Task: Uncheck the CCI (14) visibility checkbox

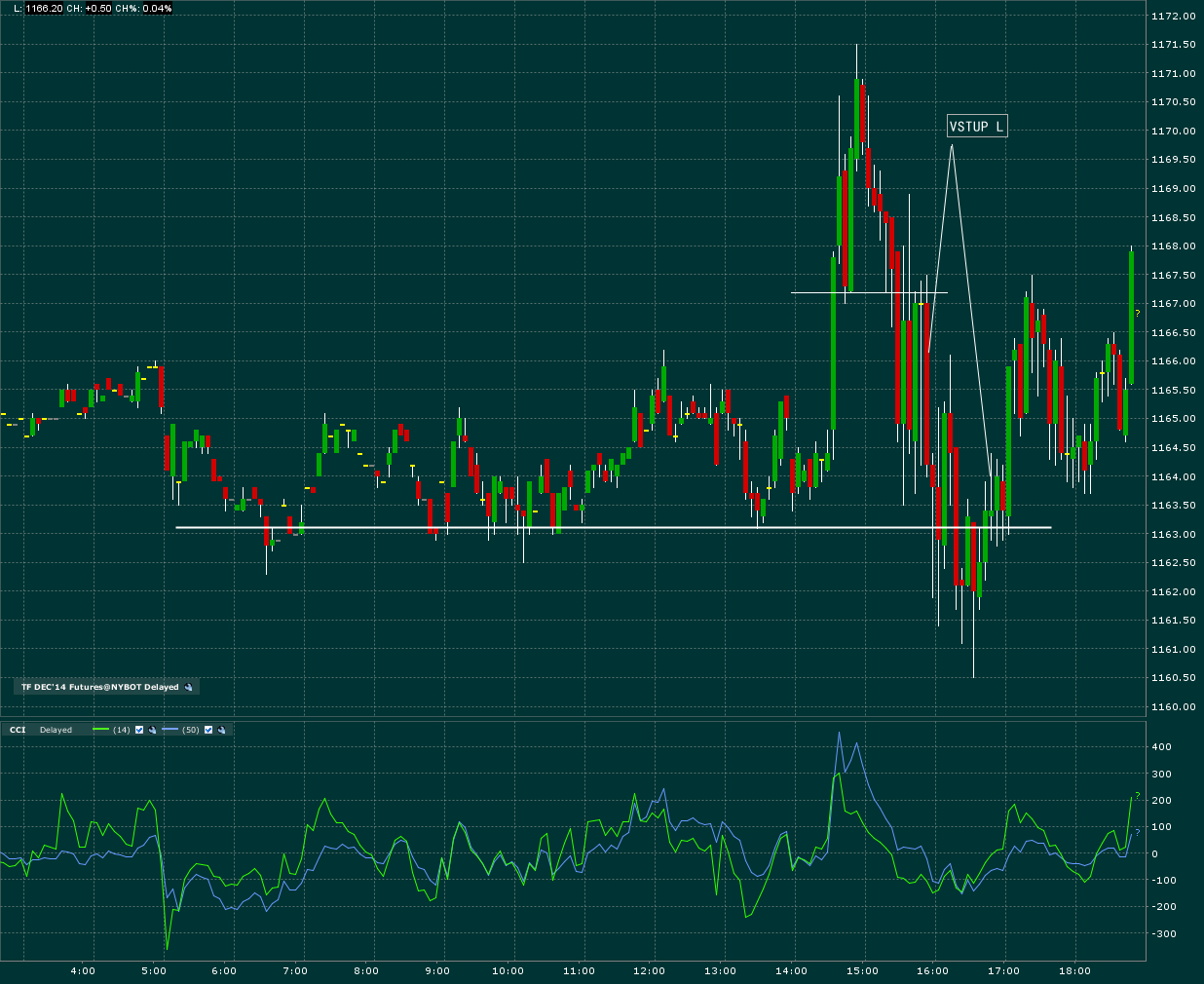Action: click(x=139, y=730)
